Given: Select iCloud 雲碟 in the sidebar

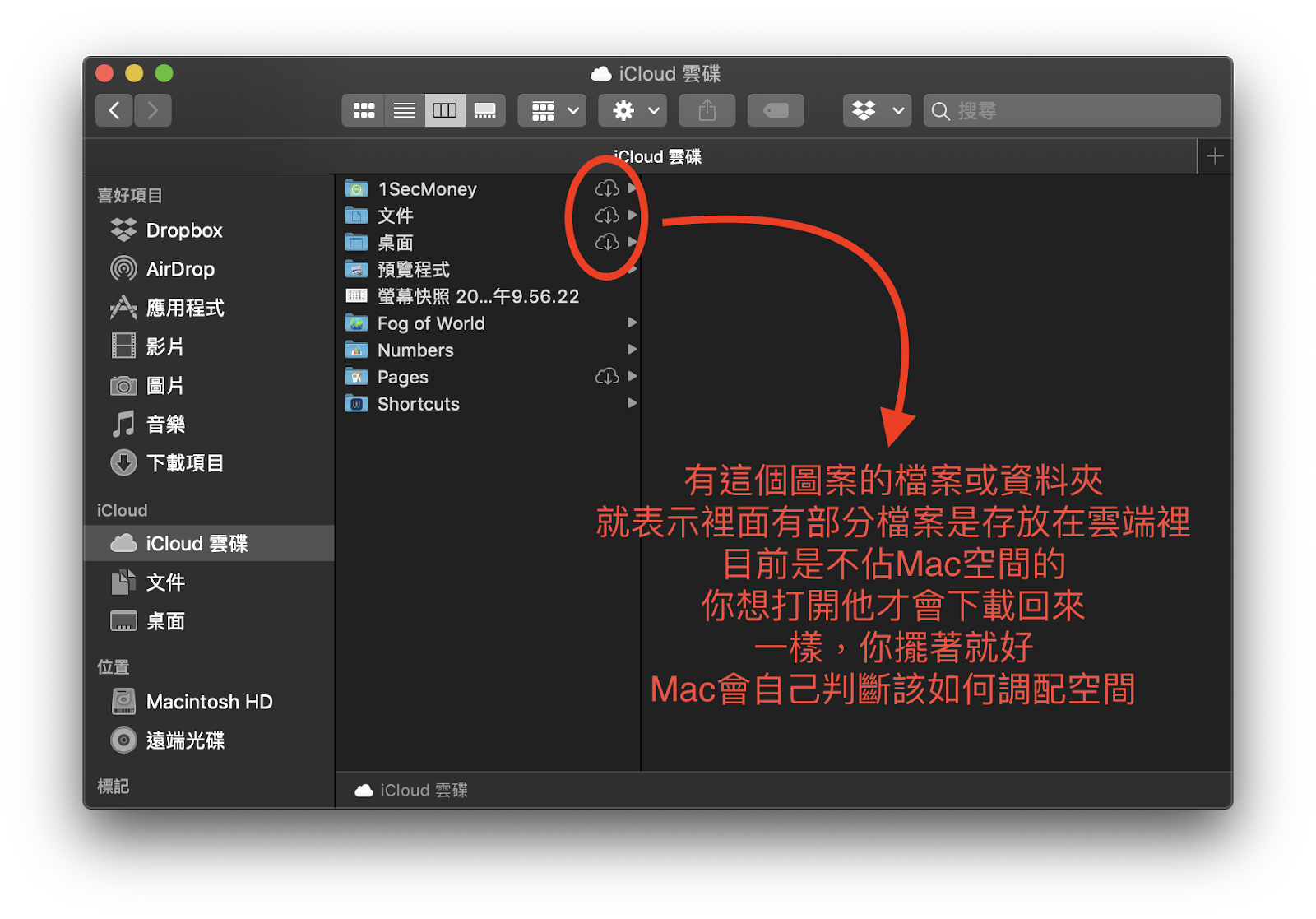Looking at the screenshot, I should tap(209, 543).
